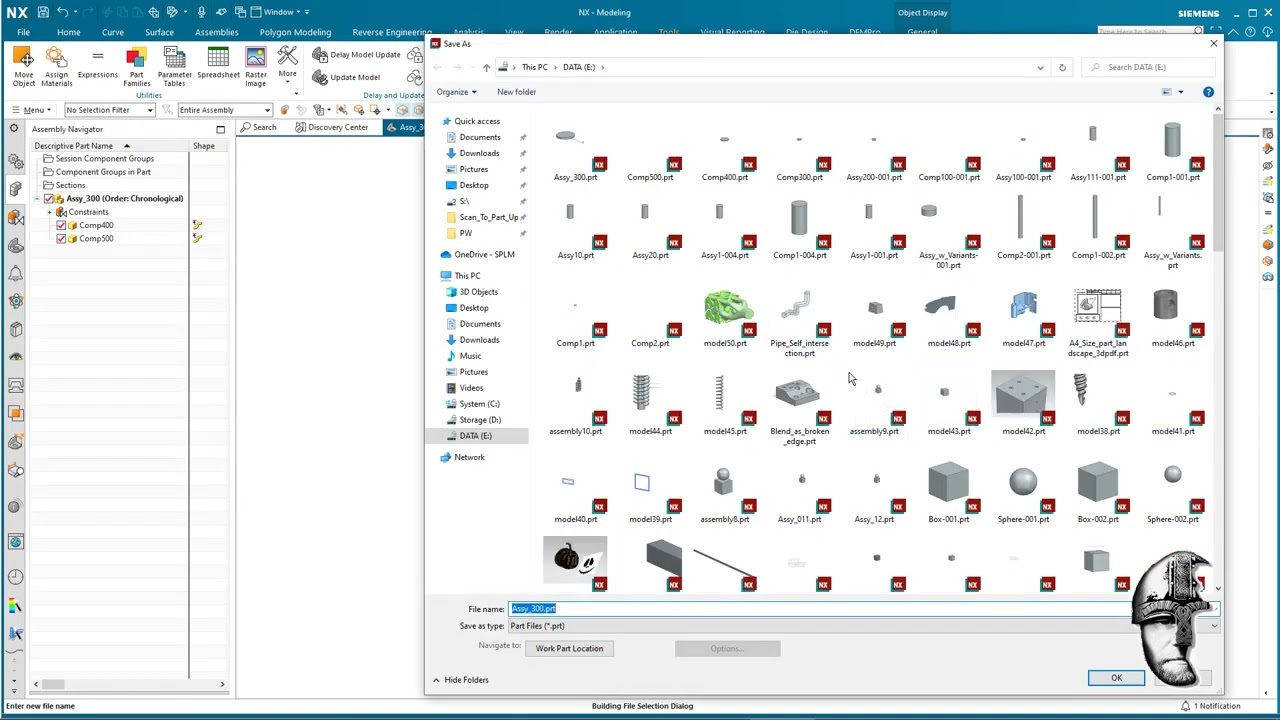Open the Discovery Center tab

(331, 128)
